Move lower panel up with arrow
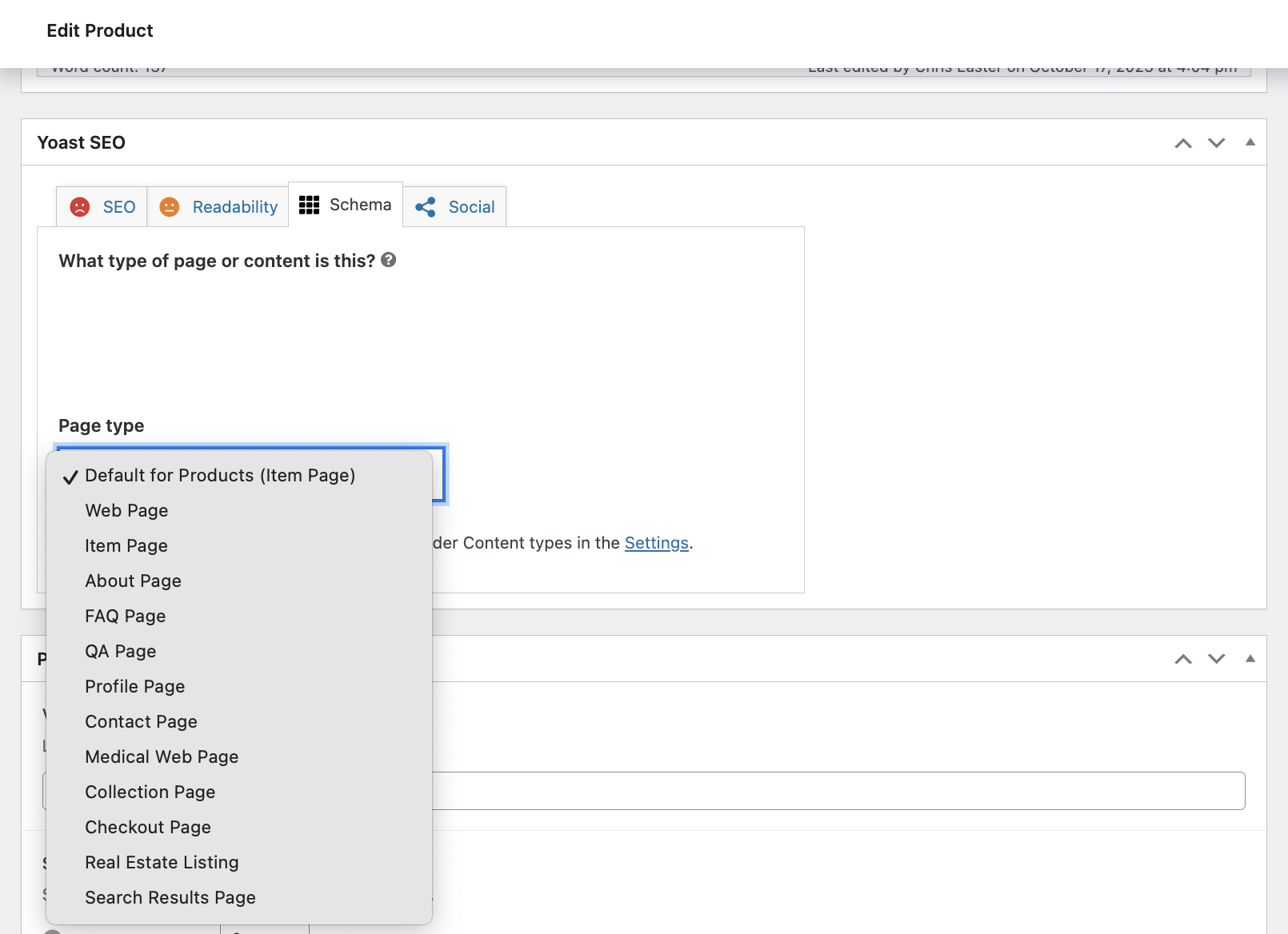The image size is (1288, 934). pos(1182,659)
